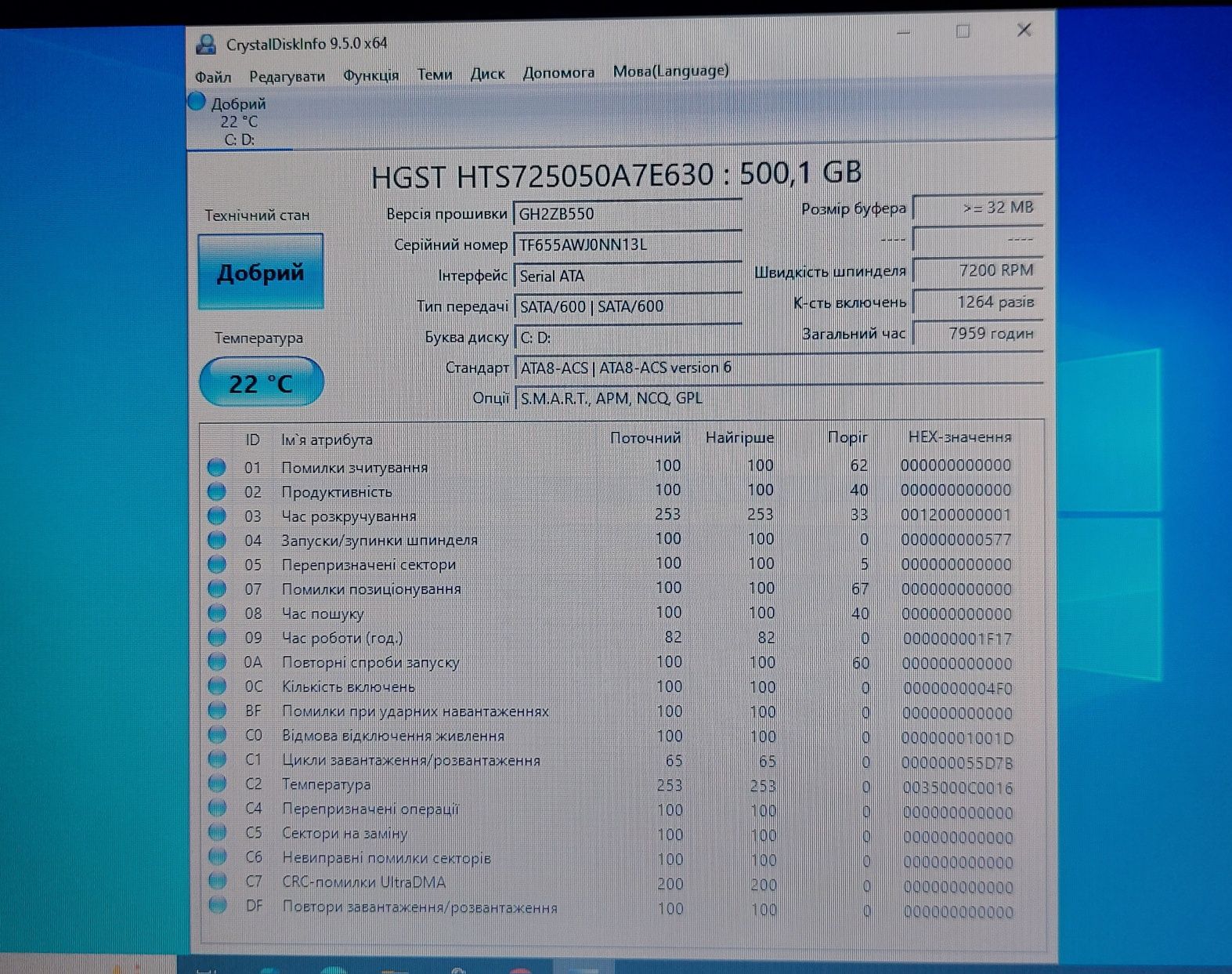Click the power-on count 1264 разів
Image resolution: width=1232 pixels, height=974 pixels.
click(x=978, y=302)
